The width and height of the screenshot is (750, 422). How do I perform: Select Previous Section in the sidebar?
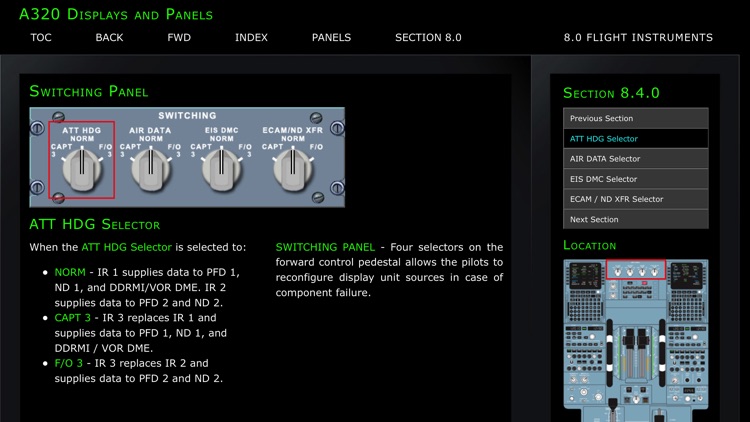636,118
